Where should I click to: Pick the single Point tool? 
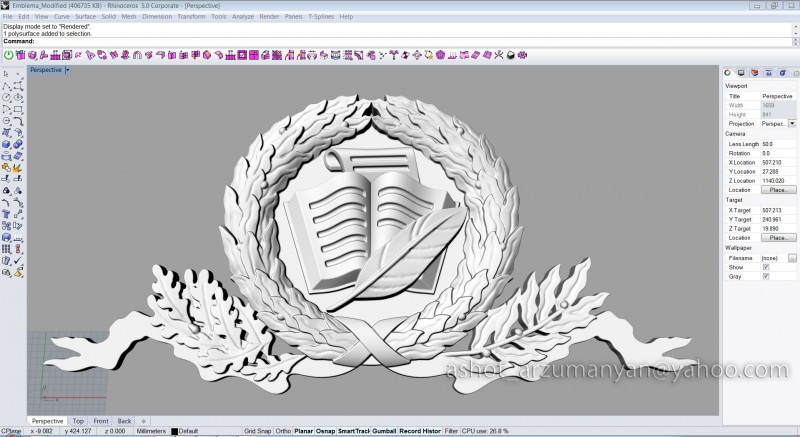tap(18, 74)
